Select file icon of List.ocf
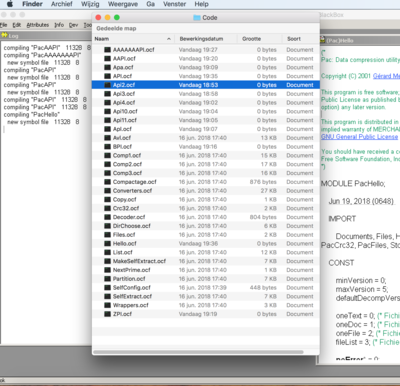 107,252
